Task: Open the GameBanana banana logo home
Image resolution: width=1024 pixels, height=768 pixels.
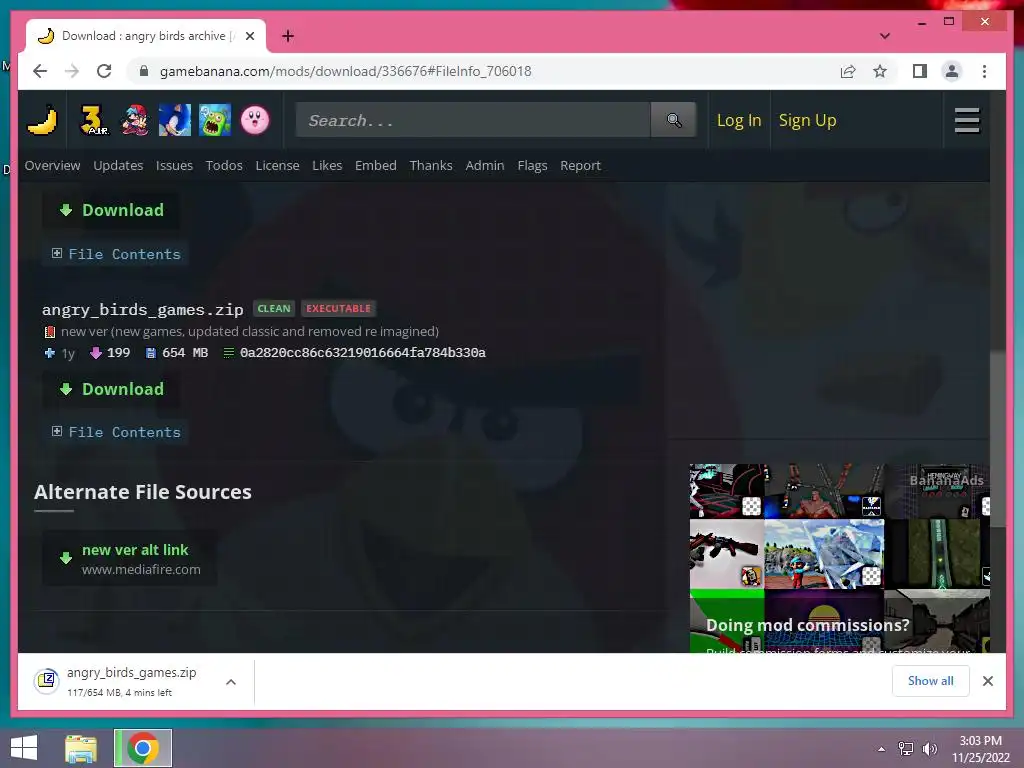Action: (42, 120)
